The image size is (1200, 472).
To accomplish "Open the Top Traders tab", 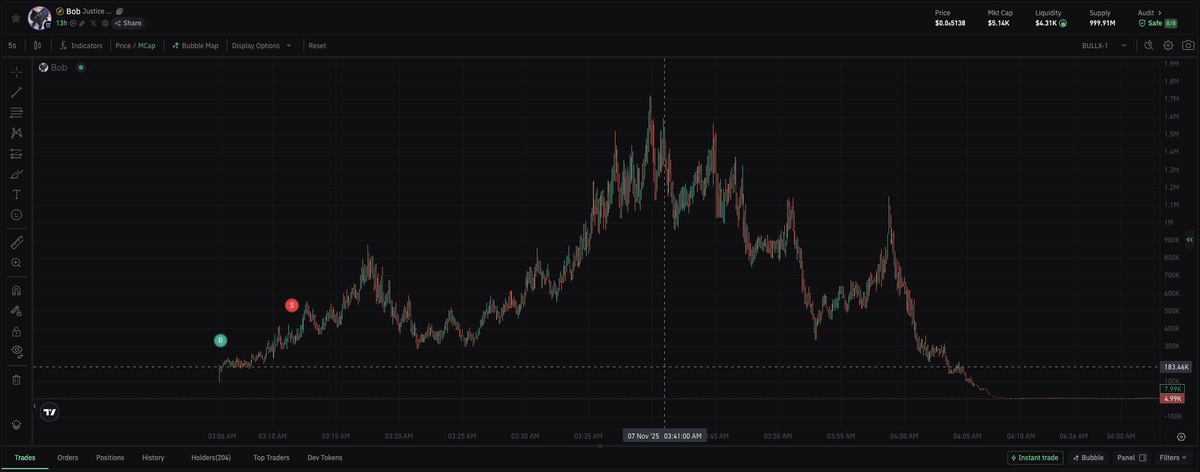I will click(x=271, y=457).
